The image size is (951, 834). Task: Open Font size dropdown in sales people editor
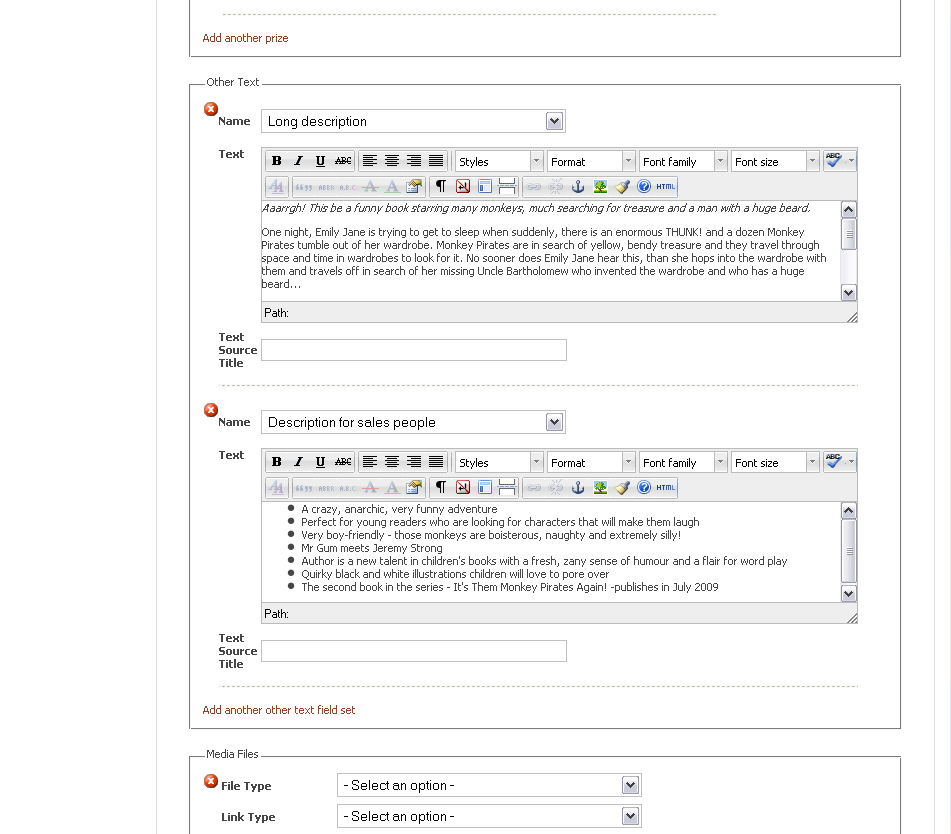pyautogui.click(x=775, y=463)
